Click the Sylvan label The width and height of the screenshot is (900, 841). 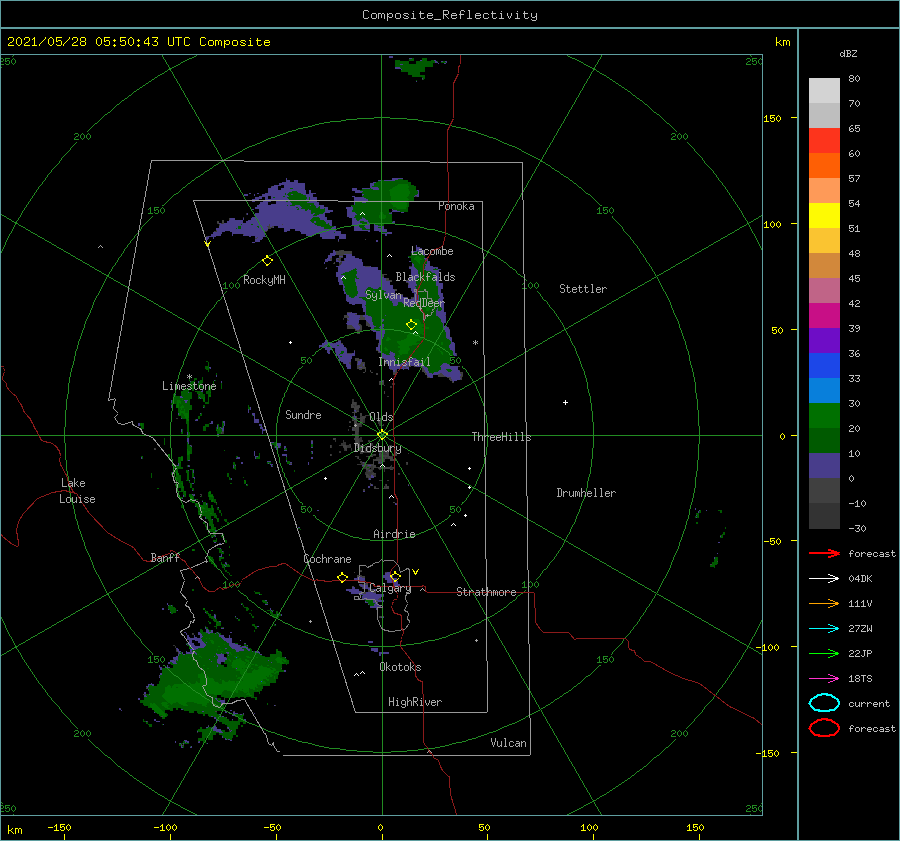pyautogui.click(x=383, y=295)
